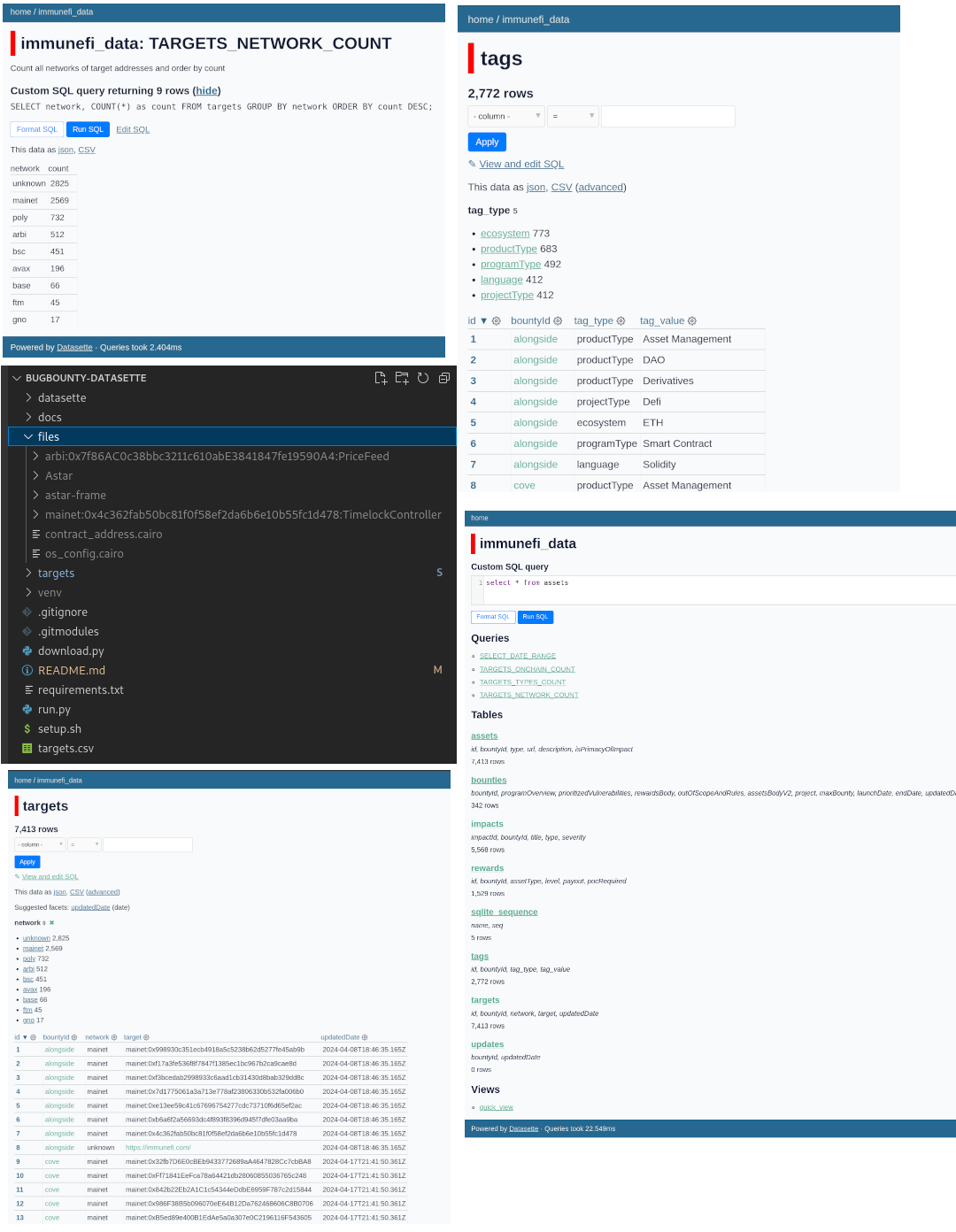The height and width of the screenshot is (1232, 956).
Task: Open the TARGETS_ONCHAIN_COUNT query
Action: point(528,669)
